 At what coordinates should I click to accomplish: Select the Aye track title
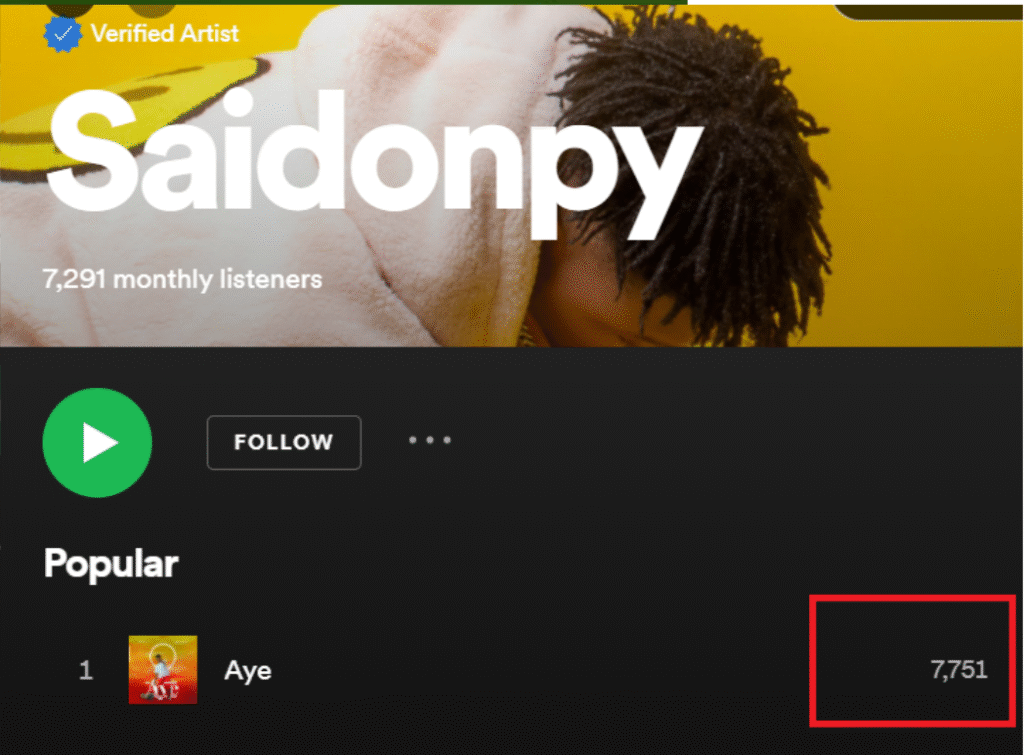click(x=248, y=671)
